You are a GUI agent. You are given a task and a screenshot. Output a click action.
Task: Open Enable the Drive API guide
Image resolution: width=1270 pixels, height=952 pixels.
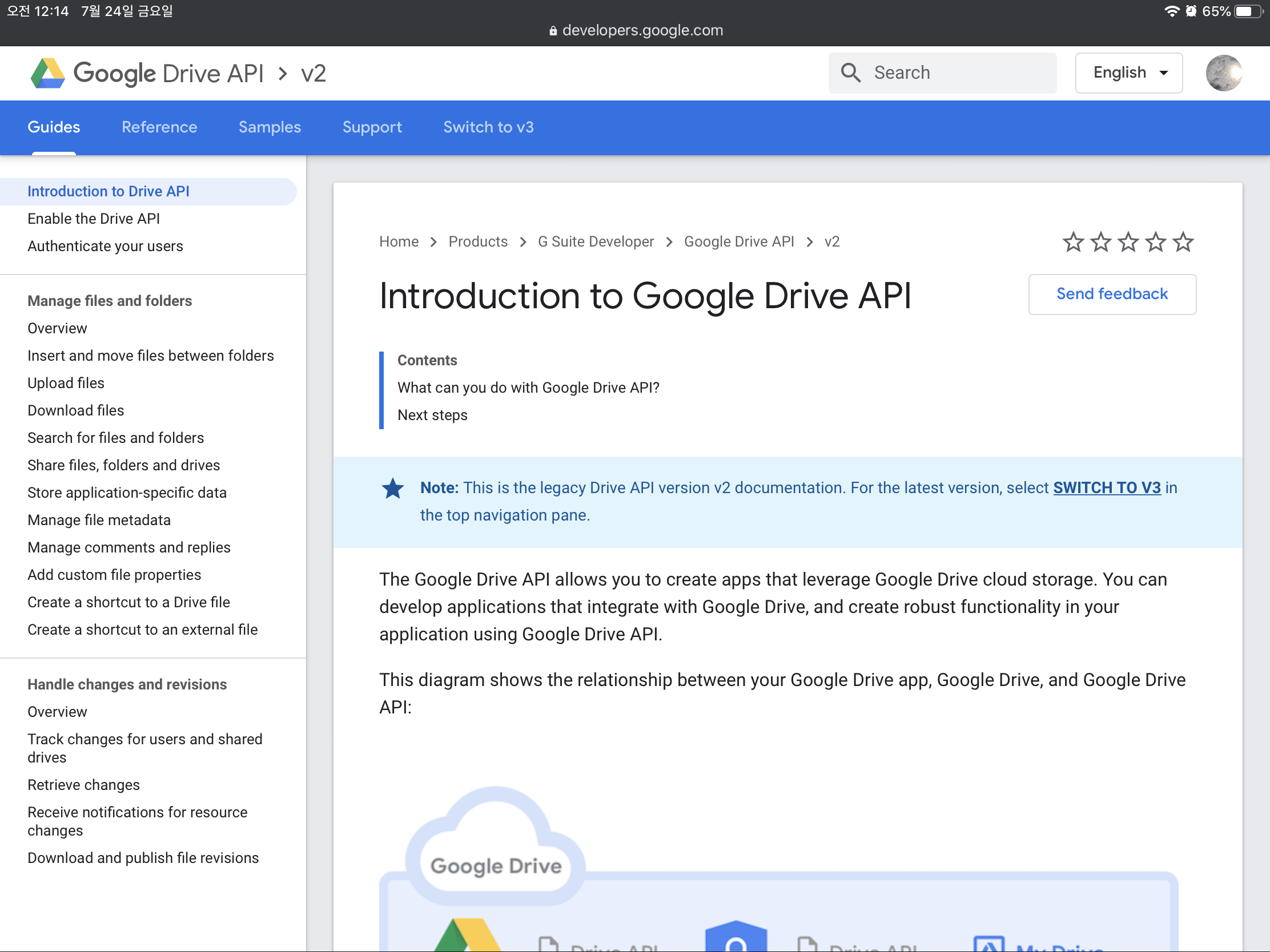[94, 219]
